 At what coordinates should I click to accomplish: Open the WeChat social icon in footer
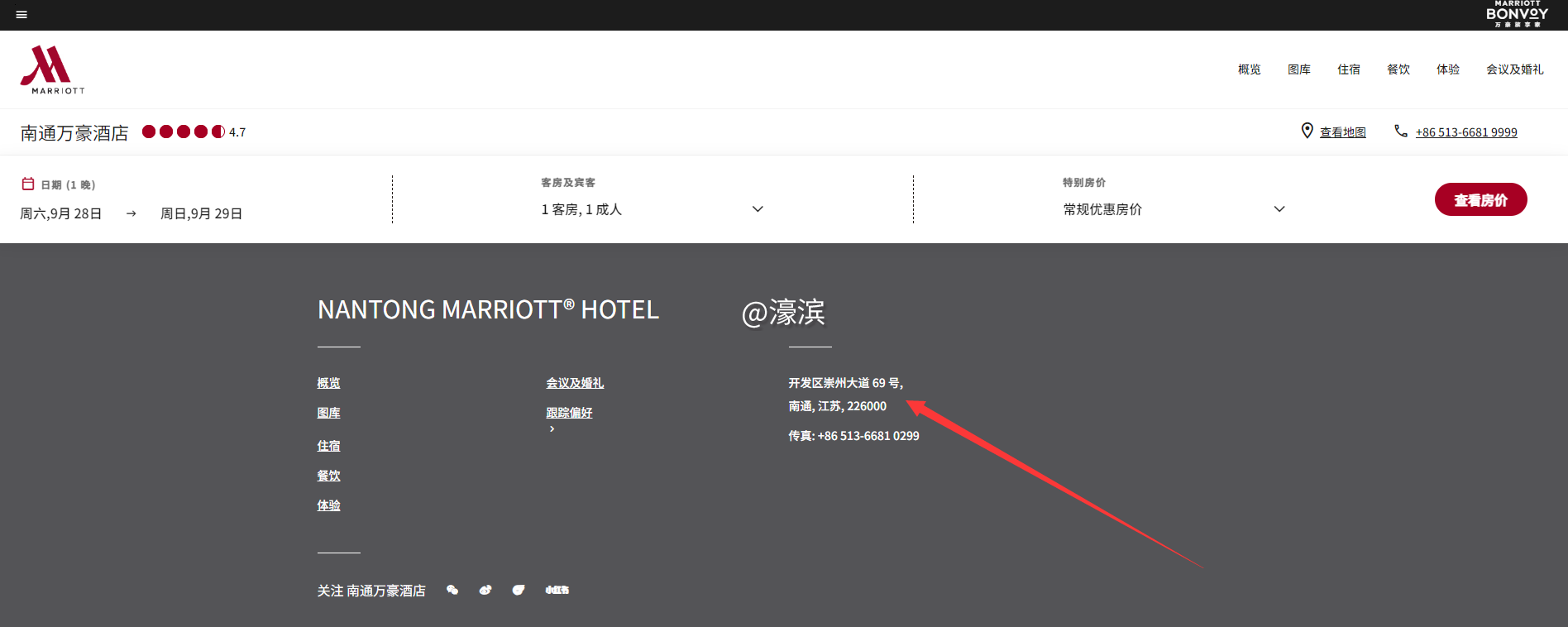coord(452,590)
